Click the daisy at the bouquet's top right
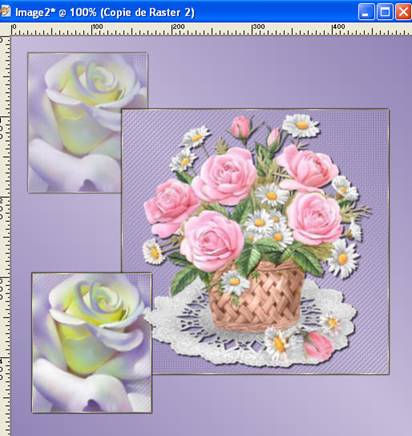 [x=301, y=125]
